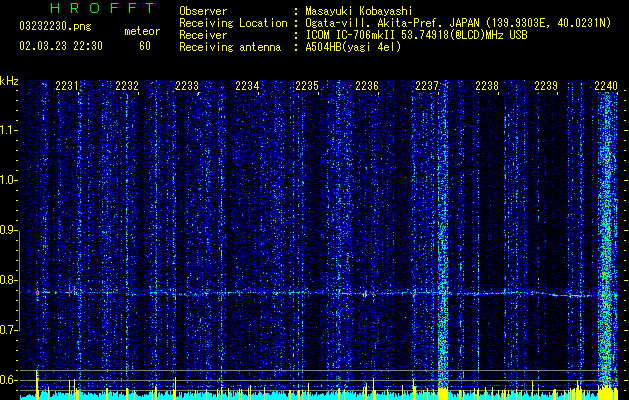Click the 2237 time marker
Image resolution: width=629 pixels, height=400 pixels.
(427, 86)
